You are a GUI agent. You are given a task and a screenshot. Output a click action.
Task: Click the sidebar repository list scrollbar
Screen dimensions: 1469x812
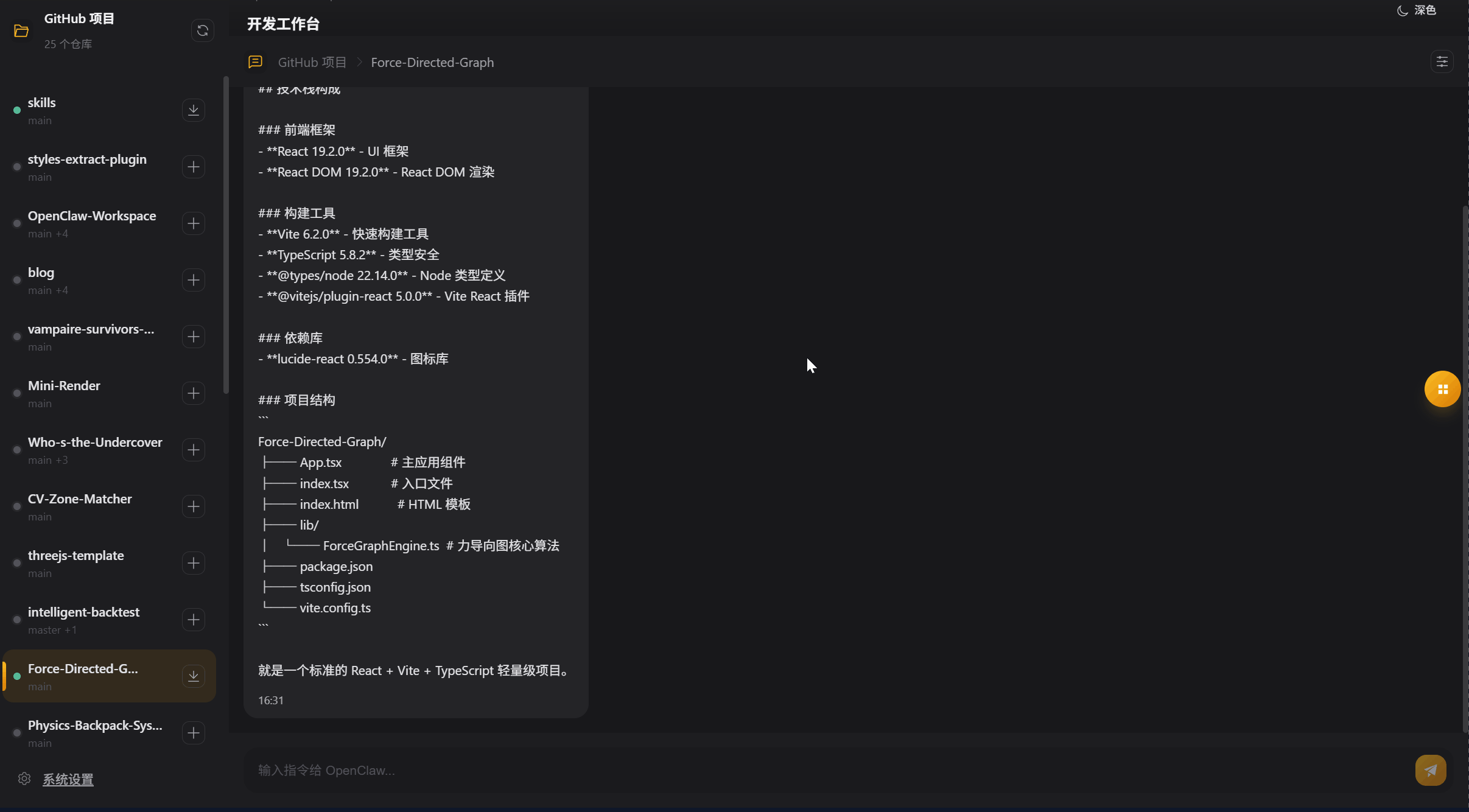(x=226, y=235)
